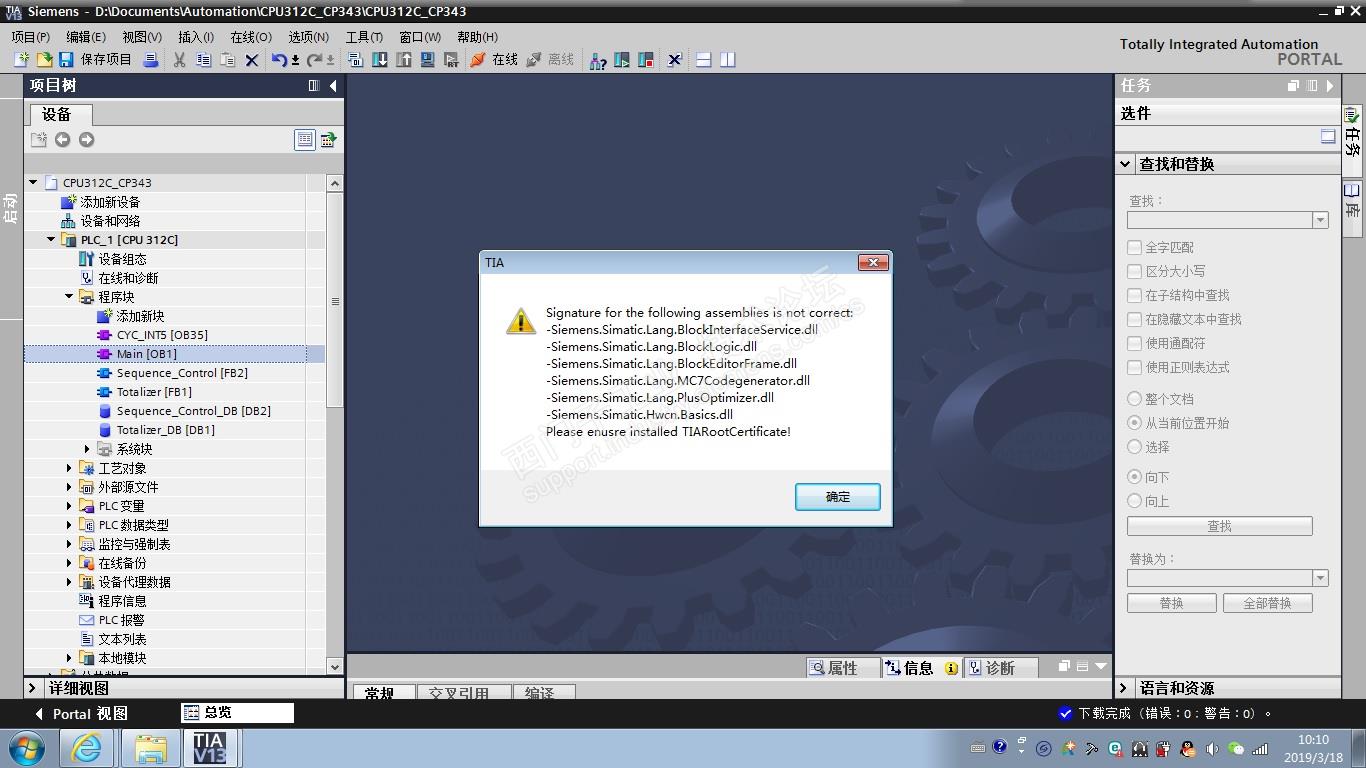
Task: Click the print icon in the toolbar
Action: tap(151, 60)
